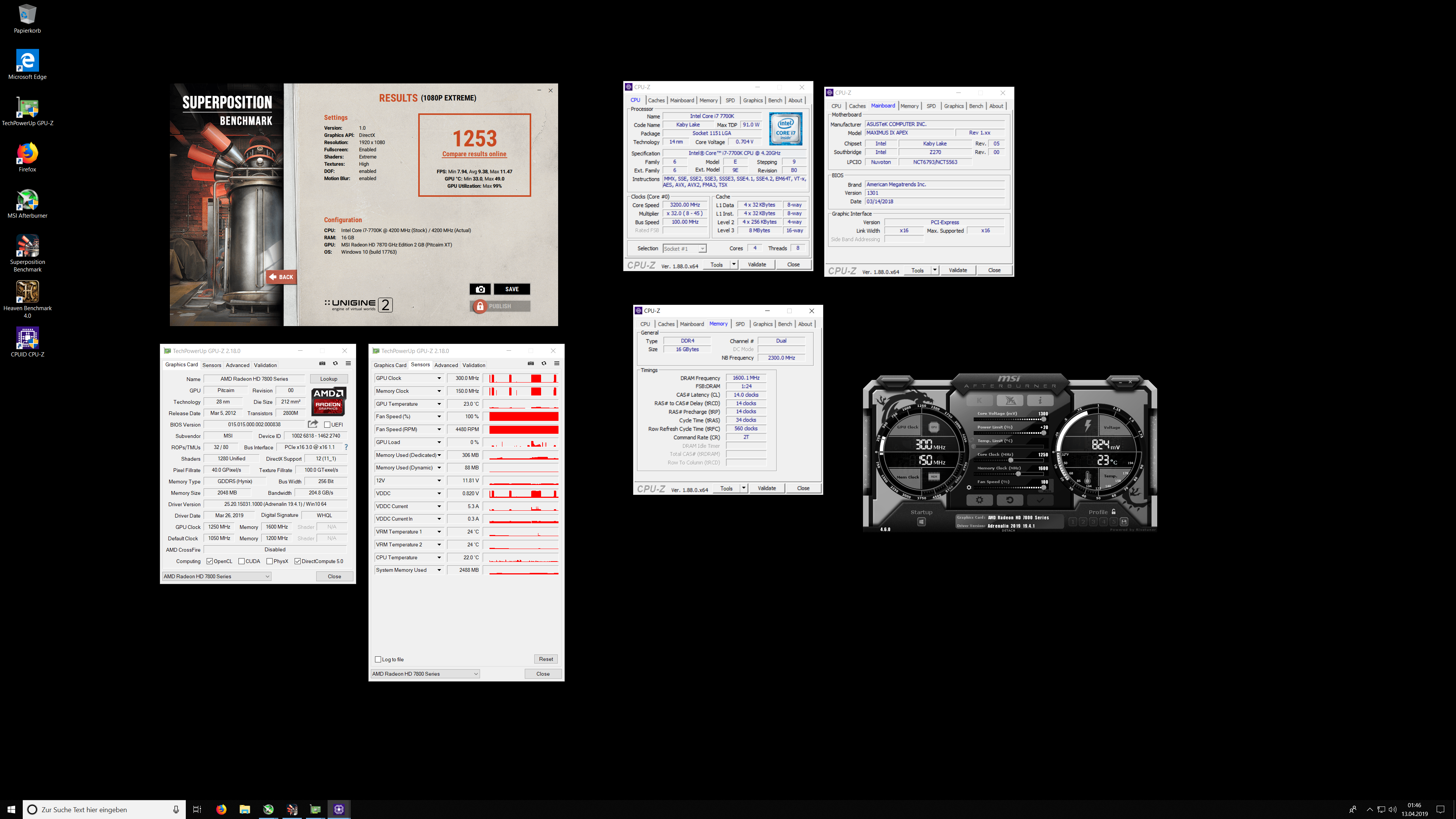Click camera icon in GPU-Z Sensors window
The image size is (1456, 819).
[531, 364]
